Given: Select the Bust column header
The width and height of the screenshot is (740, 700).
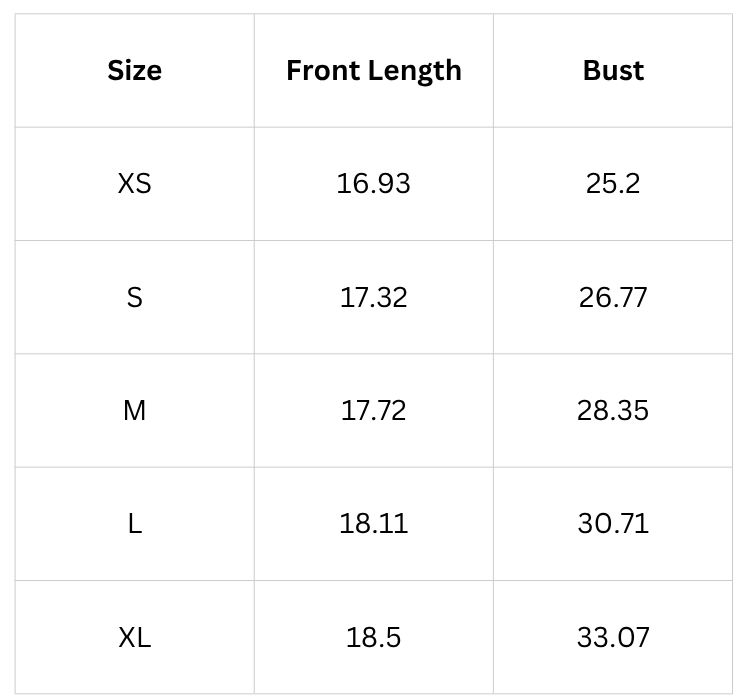Looking at the screenshot, I should [x=613, y=71].
